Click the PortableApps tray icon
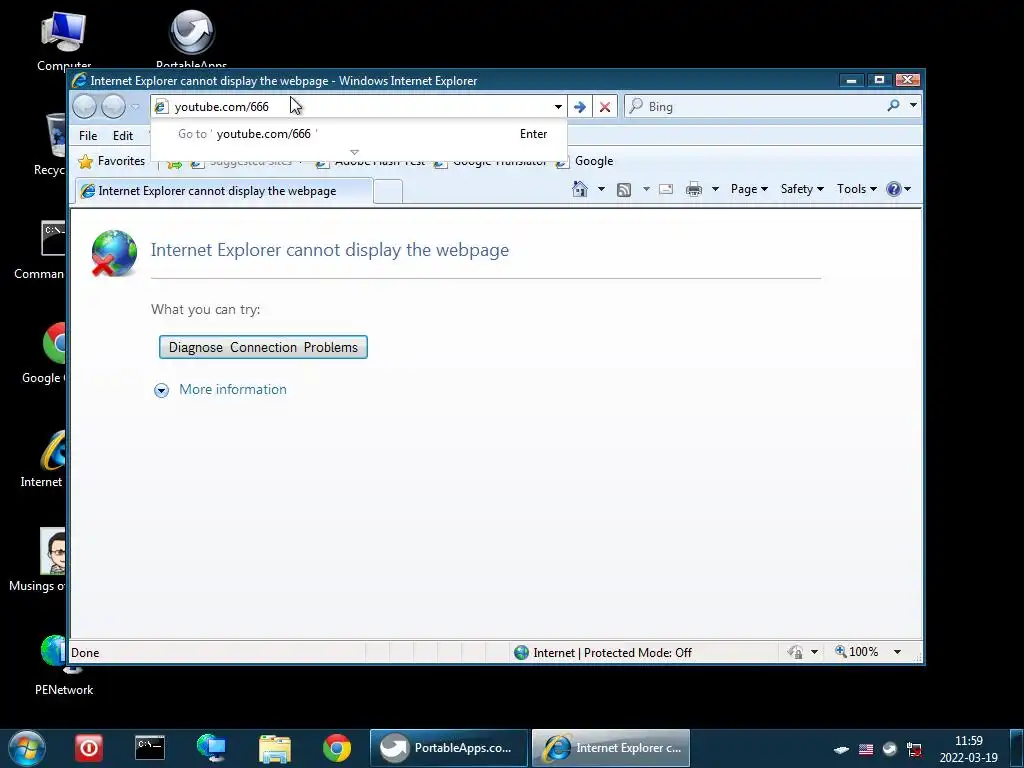 (890, 749)
